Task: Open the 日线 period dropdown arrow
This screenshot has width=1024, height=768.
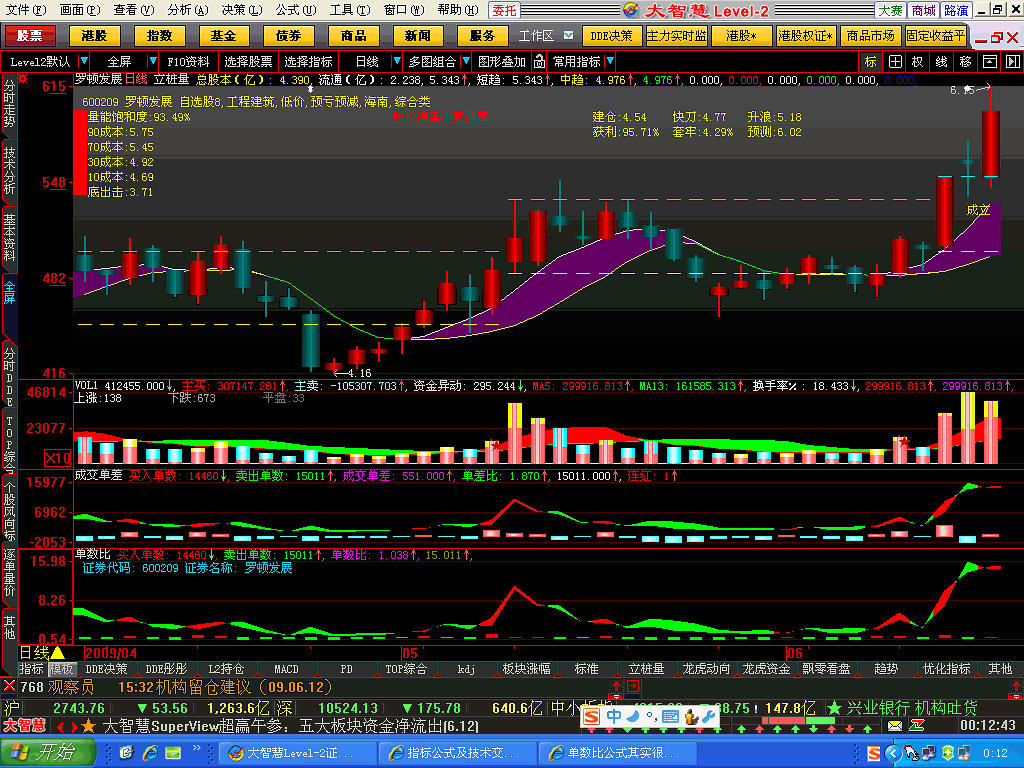Action: (396, 61)
